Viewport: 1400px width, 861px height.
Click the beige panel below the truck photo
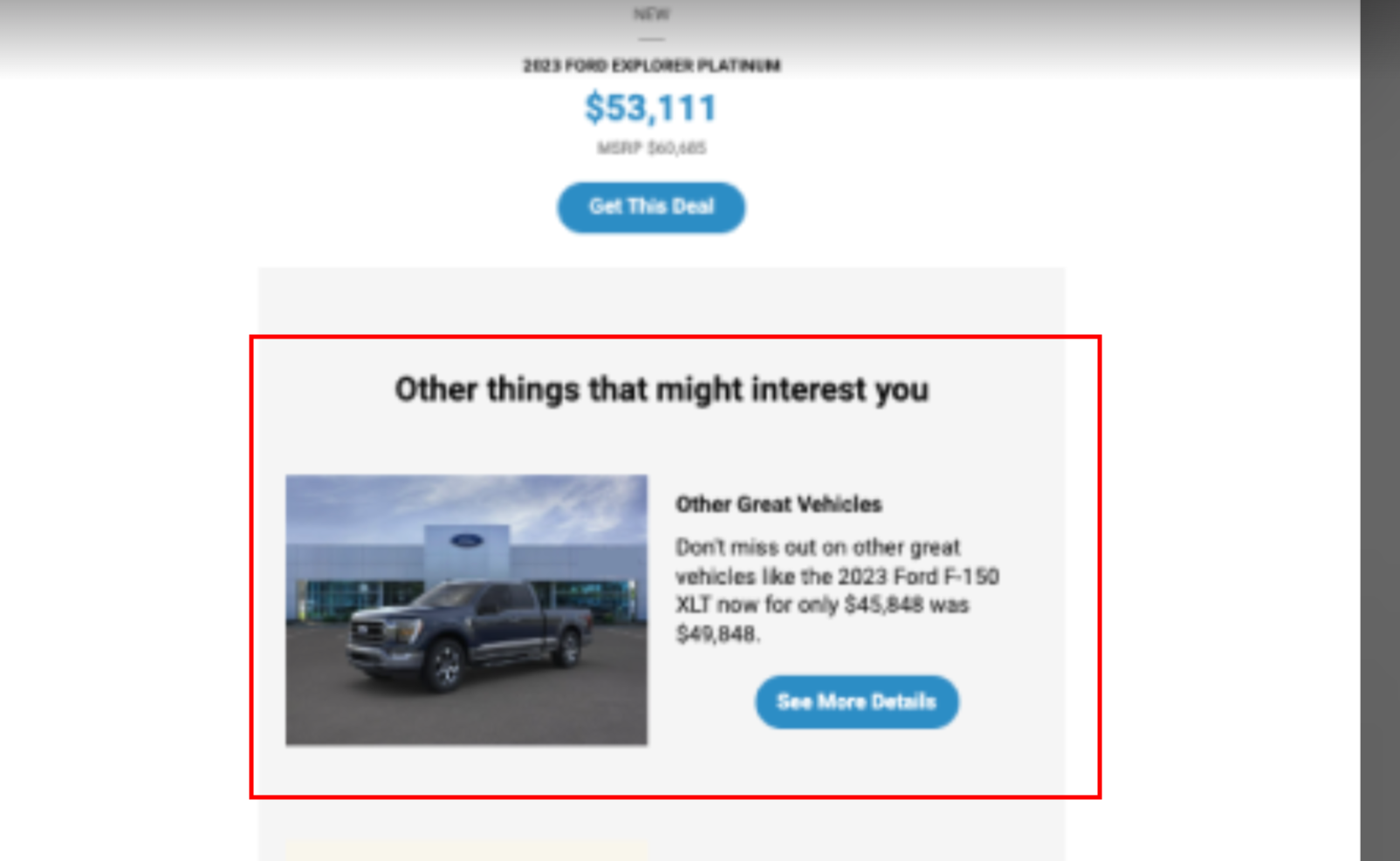[x=467, y=851]
